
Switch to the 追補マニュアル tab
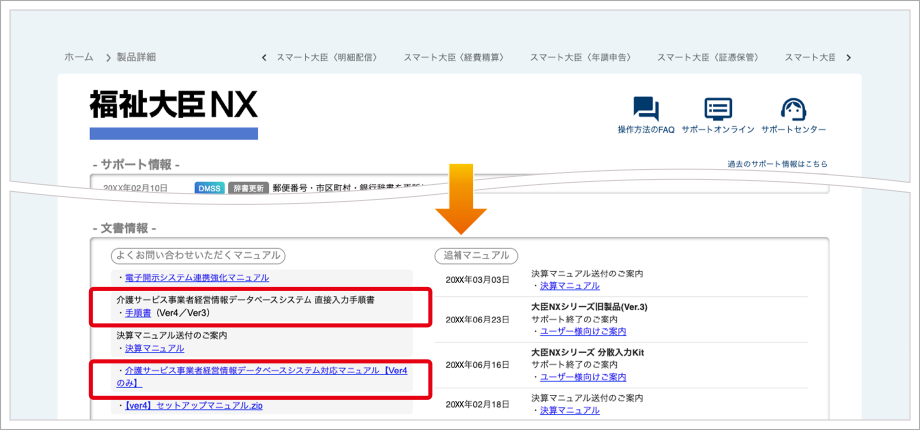point(478,255)
